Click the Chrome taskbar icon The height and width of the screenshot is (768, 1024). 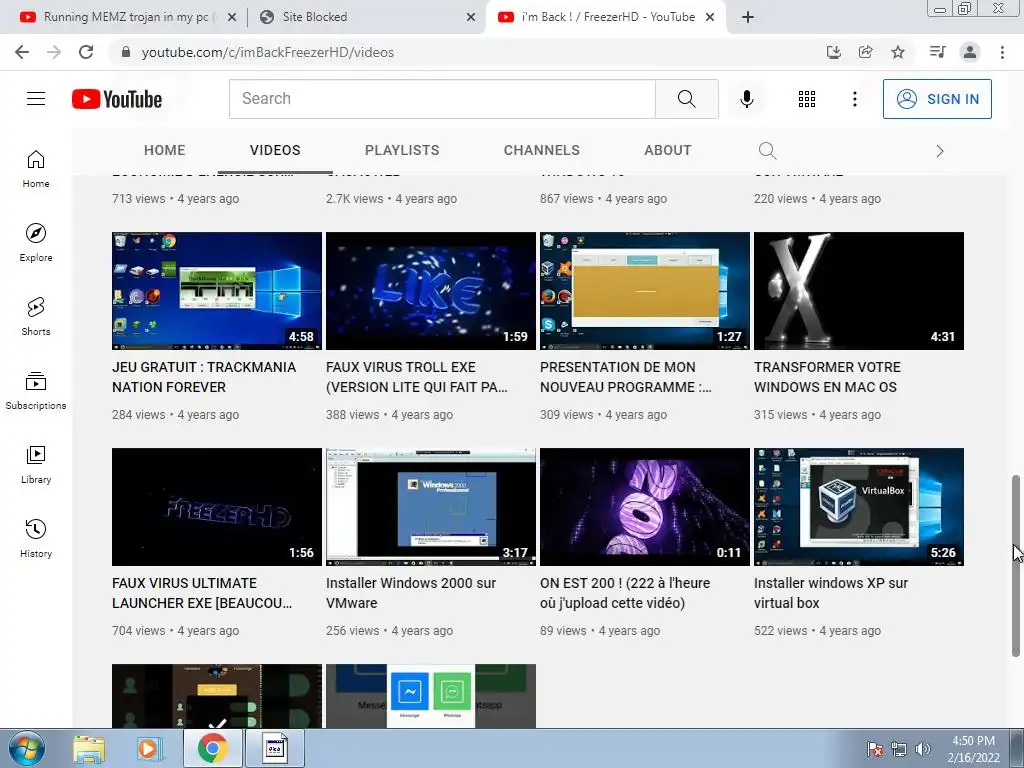click(x=212, y=748)
